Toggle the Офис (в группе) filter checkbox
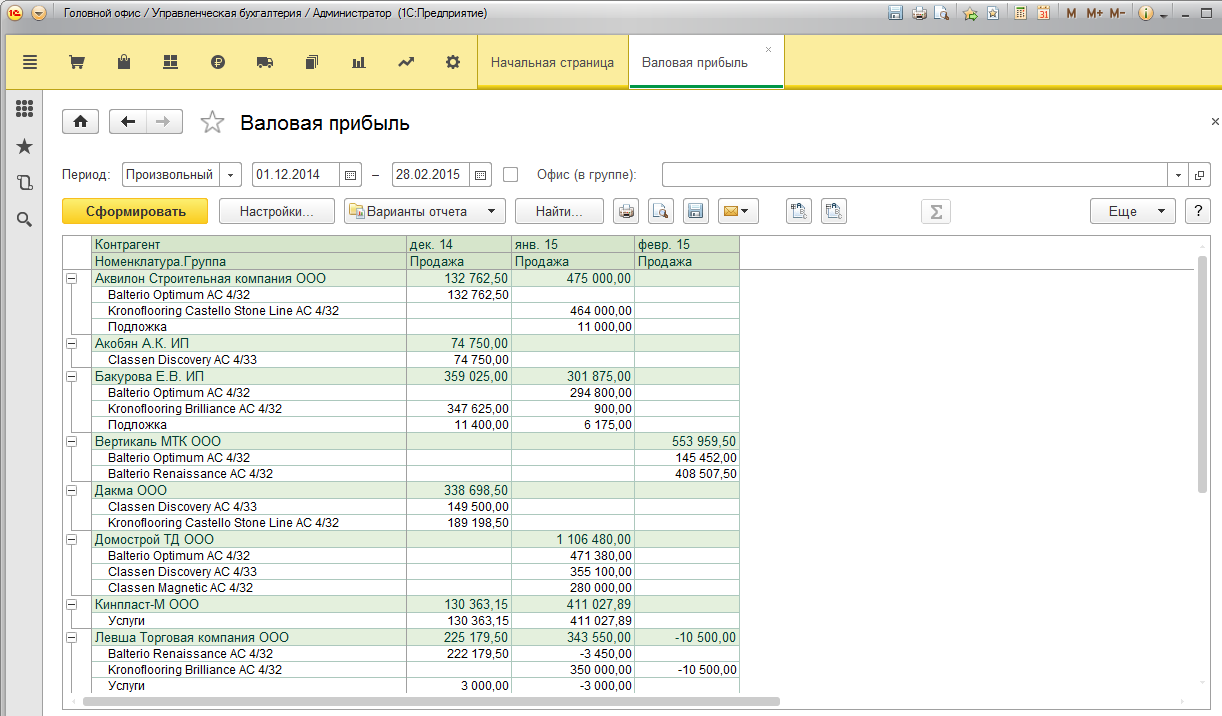1222x716 pixels. coord(511,174)
